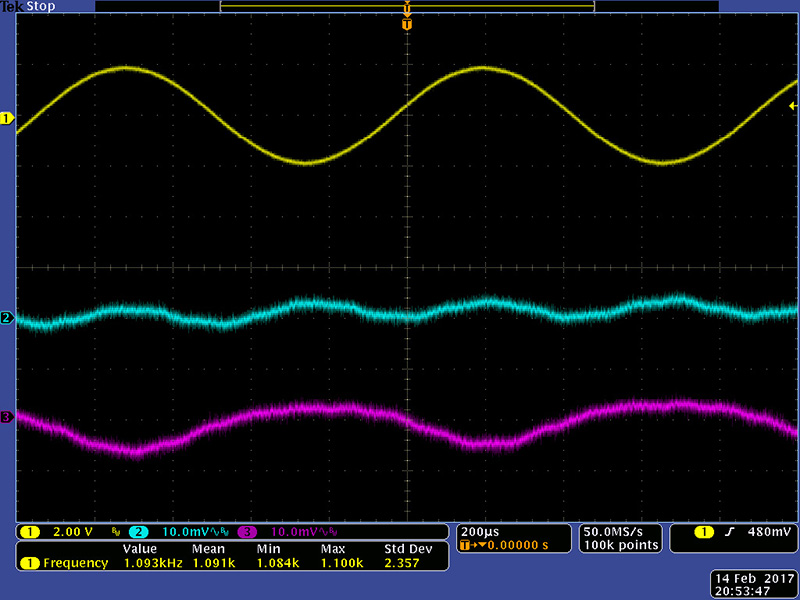The height and width of the screenshot is (600, 800).
Task: Click the 200µs horizontal timebase readout
Action: pos(477,530)
